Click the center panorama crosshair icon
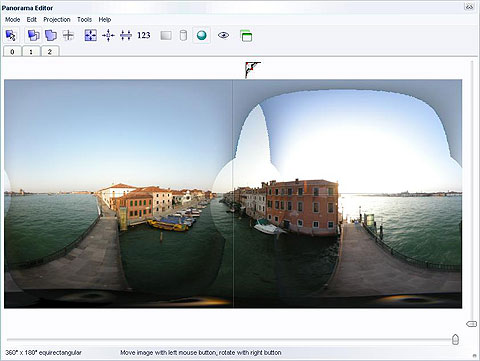Image resolution: width=480 pixels, height=361 pixels. pos(108,35)
